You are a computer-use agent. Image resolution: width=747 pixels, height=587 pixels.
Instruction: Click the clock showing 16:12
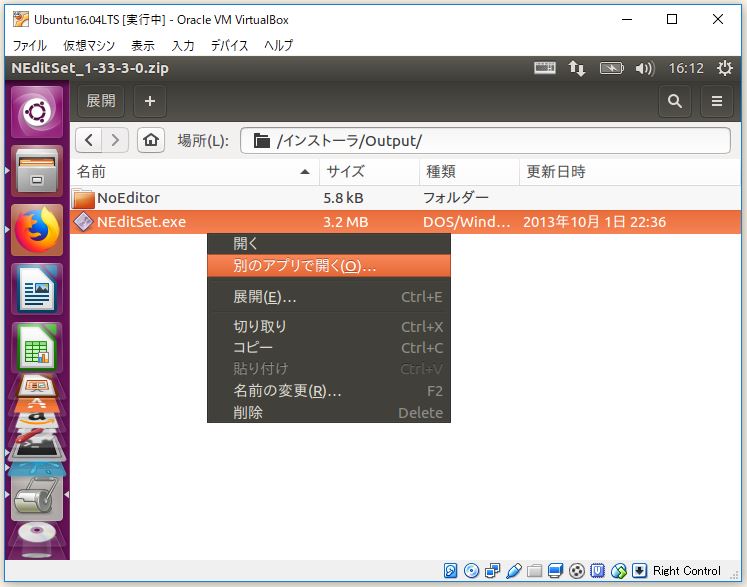click(x=686, y=69)
